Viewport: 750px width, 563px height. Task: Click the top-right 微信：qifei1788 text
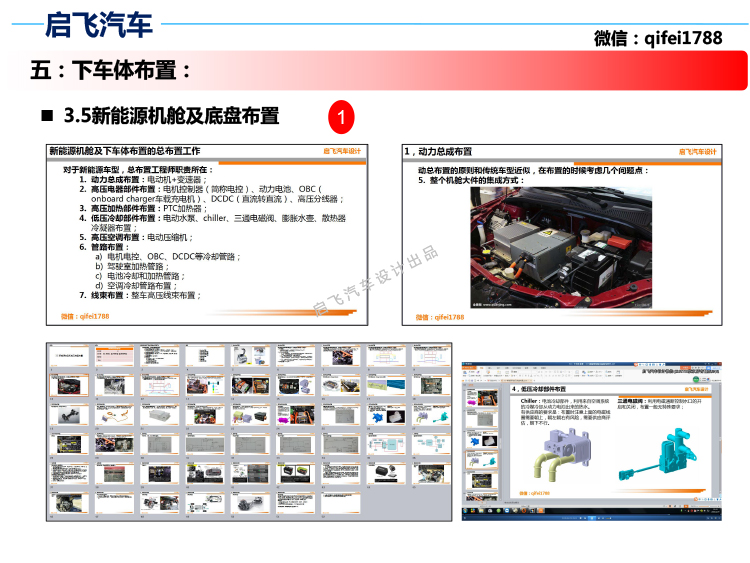pyautogui.click(x=657, y=38)
